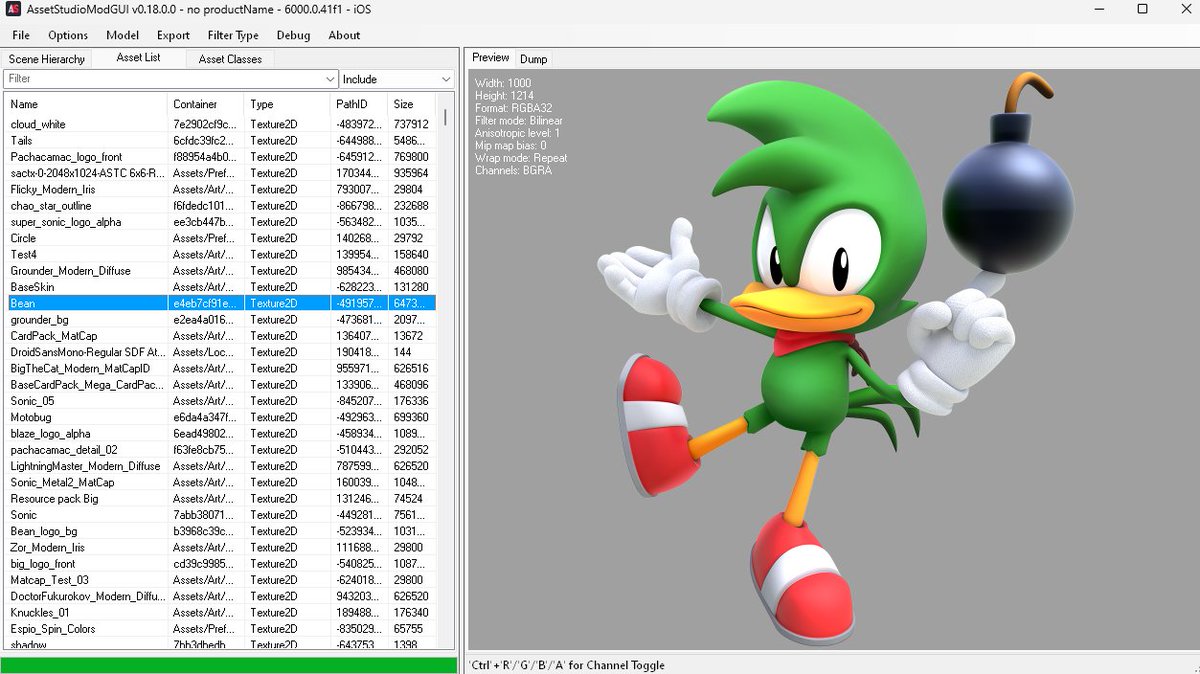Select the Grounder_Modern_Diffuse asset

(x=220, y=271)
